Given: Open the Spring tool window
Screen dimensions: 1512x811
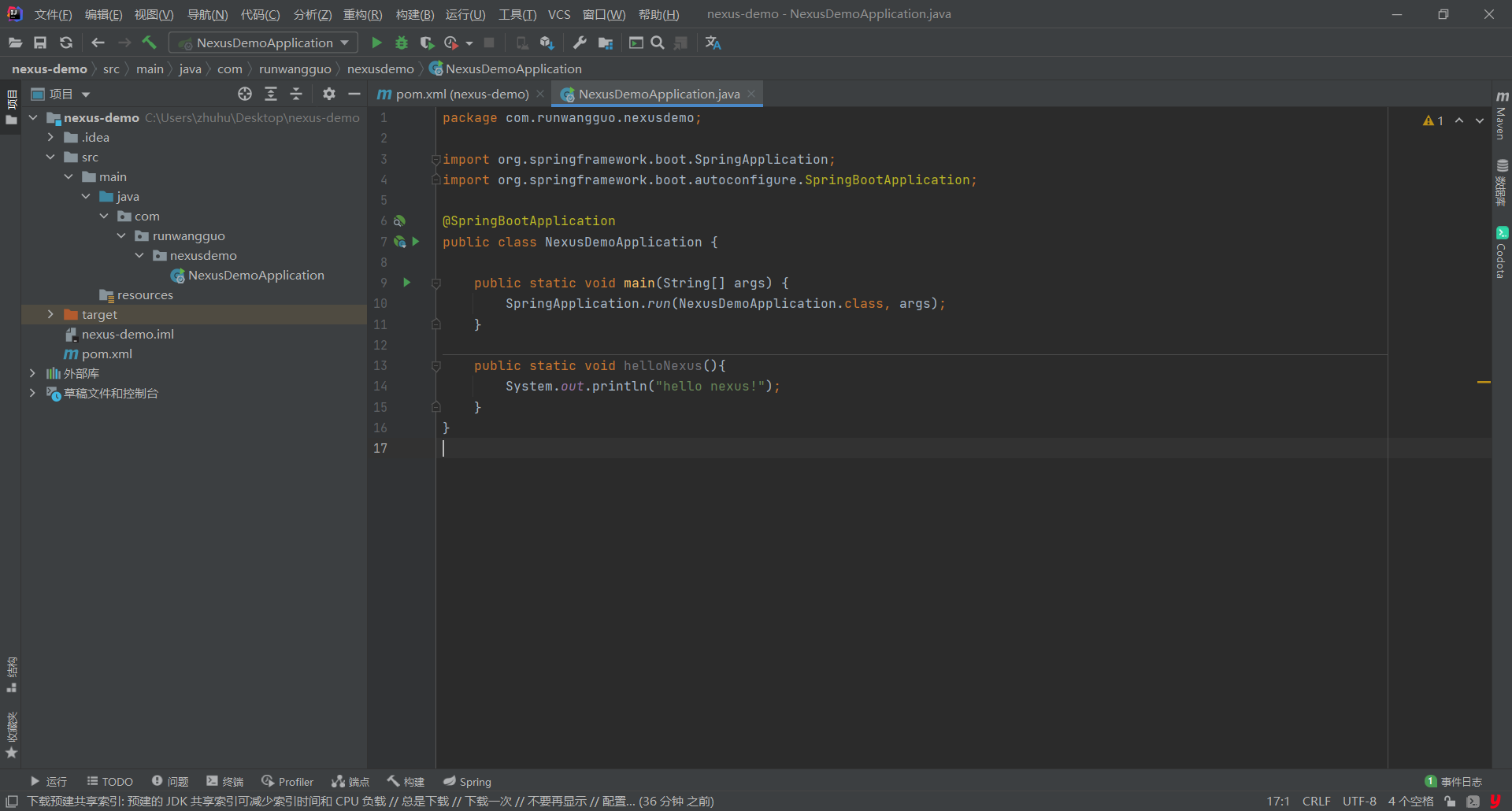Looking at the screenshot, I should 467,782.
